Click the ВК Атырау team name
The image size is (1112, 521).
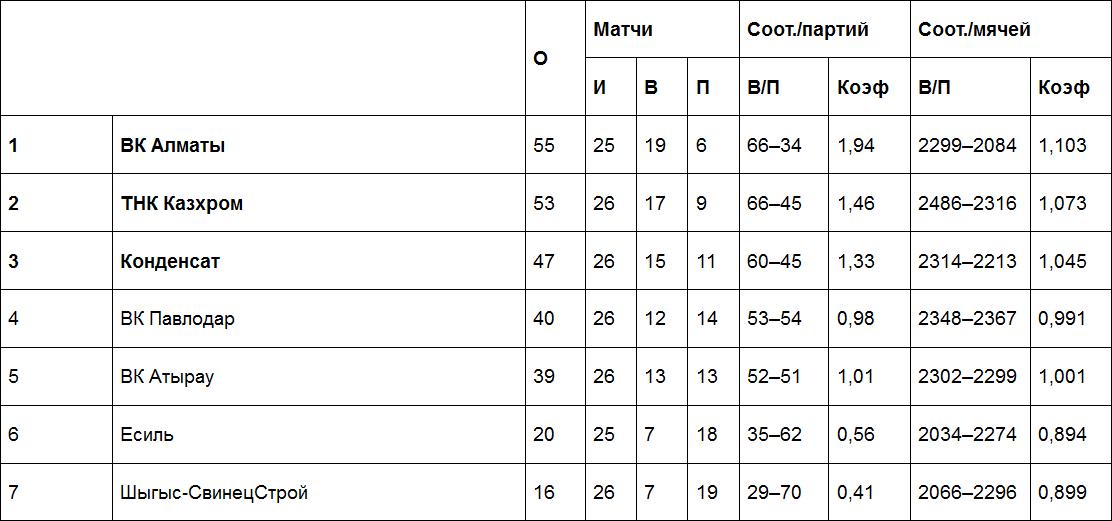167,377
